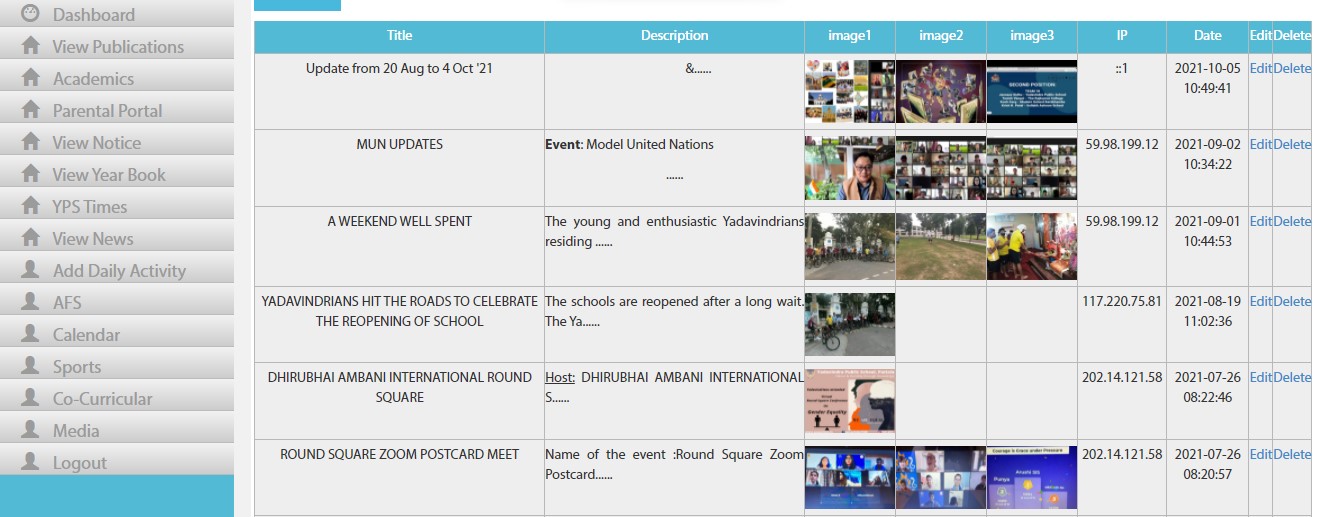The height and width of the screenshot is (517, 1330).
Task: Click the Date column header
Action: click(x=1207, y=35)
